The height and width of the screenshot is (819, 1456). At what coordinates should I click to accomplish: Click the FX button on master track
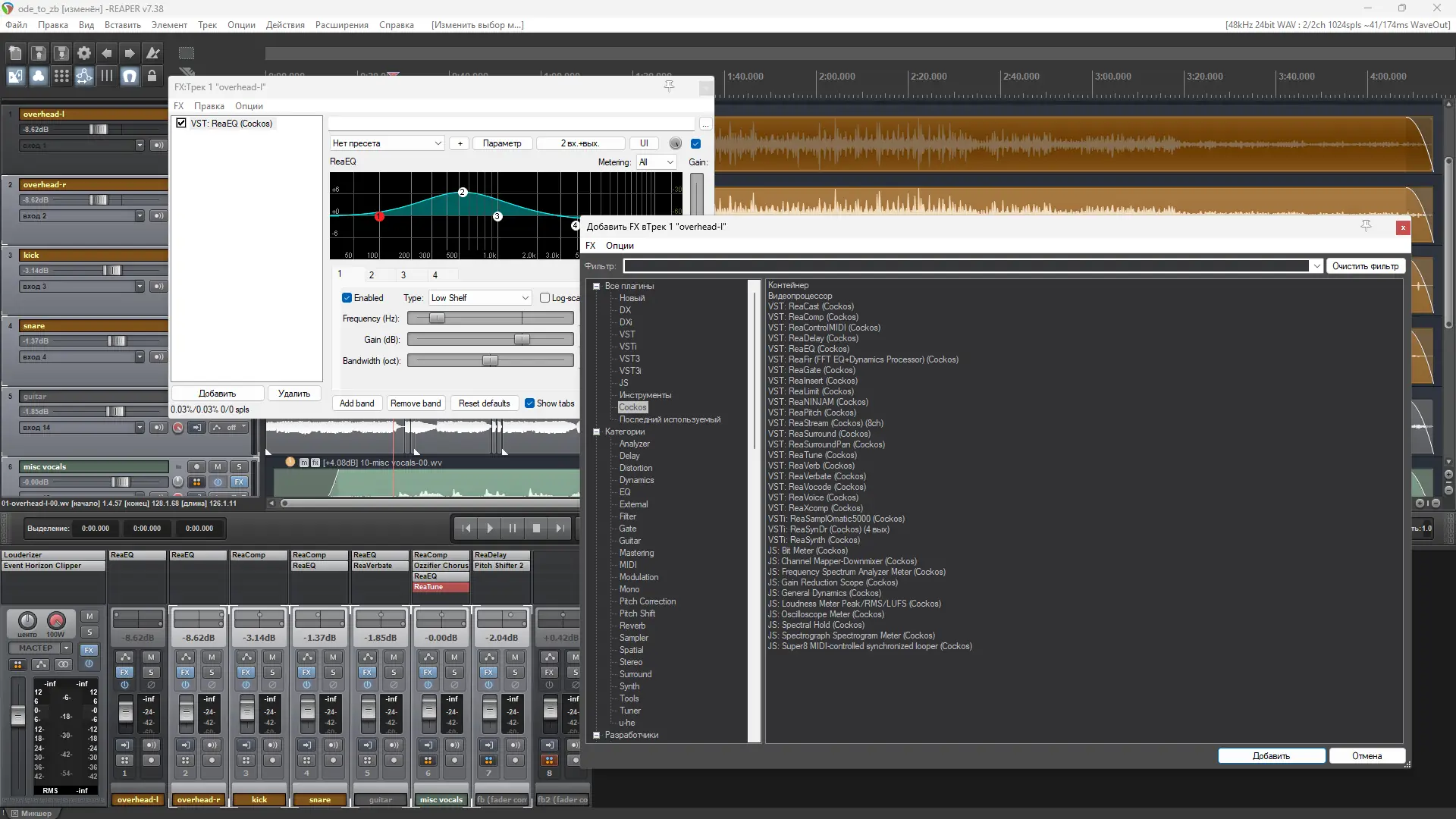tap(89, 650)
